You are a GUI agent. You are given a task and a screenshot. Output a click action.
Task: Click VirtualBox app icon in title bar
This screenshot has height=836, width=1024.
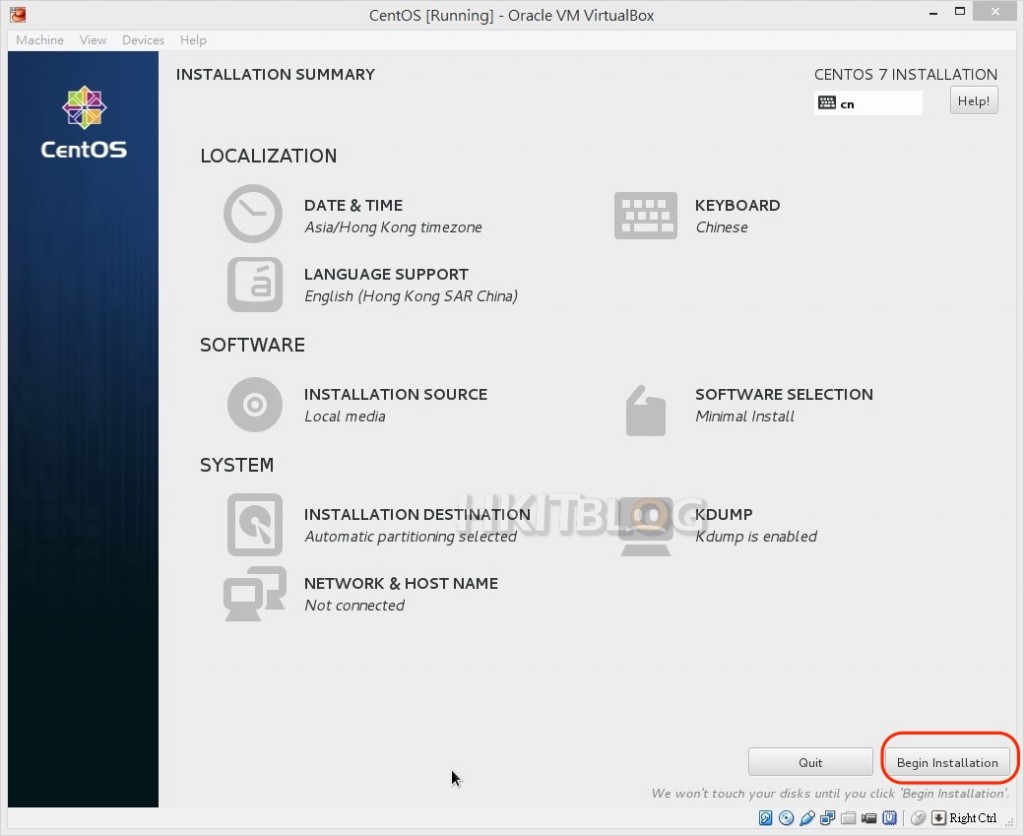pos(18,14)
